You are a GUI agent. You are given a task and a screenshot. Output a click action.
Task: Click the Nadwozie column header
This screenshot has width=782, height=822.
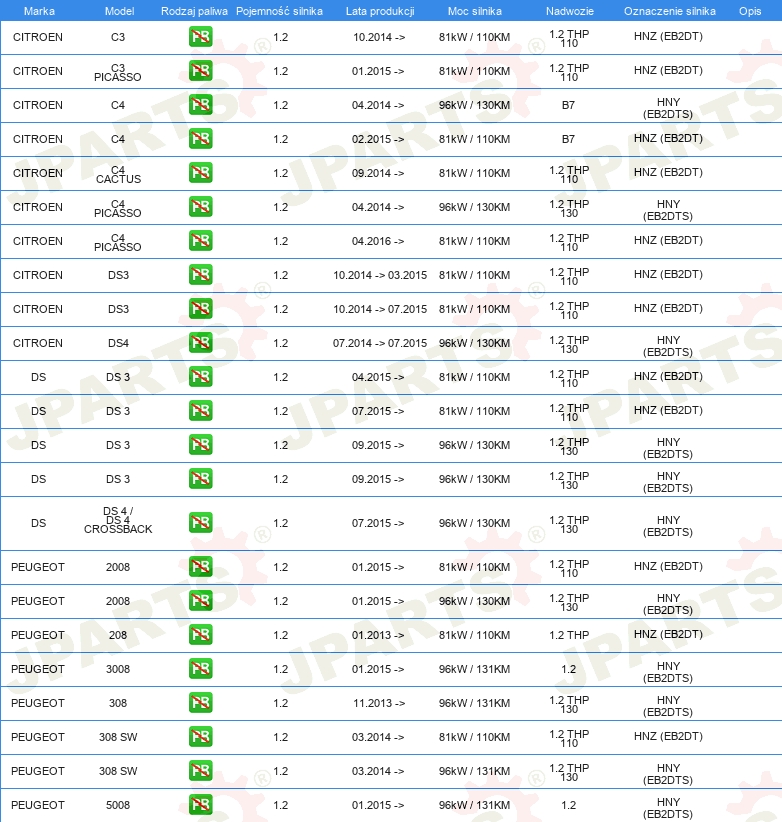(x=570, y=11)
